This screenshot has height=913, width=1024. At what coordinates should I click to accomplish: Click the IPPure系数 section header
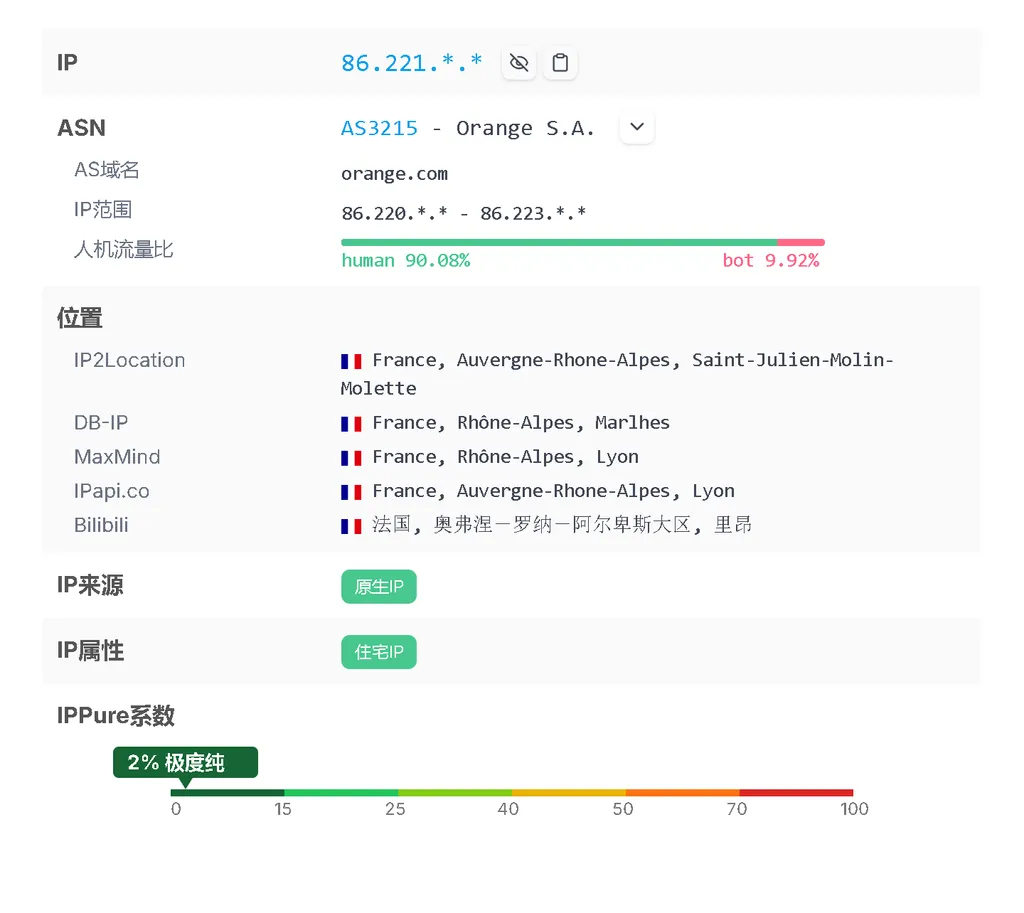[116, 715]
